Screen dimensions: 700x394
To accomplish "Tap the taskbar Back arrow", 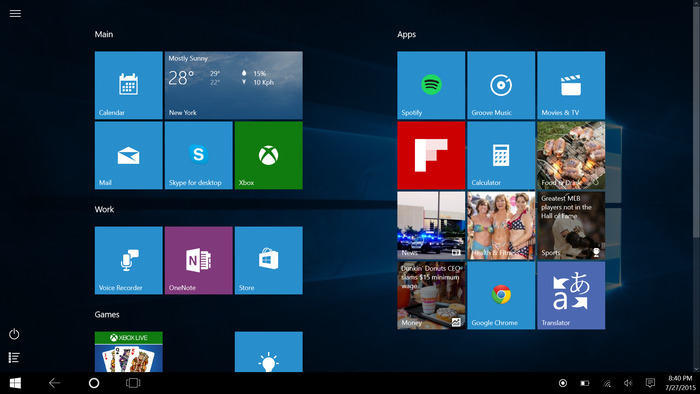I will tap(54, 383).
